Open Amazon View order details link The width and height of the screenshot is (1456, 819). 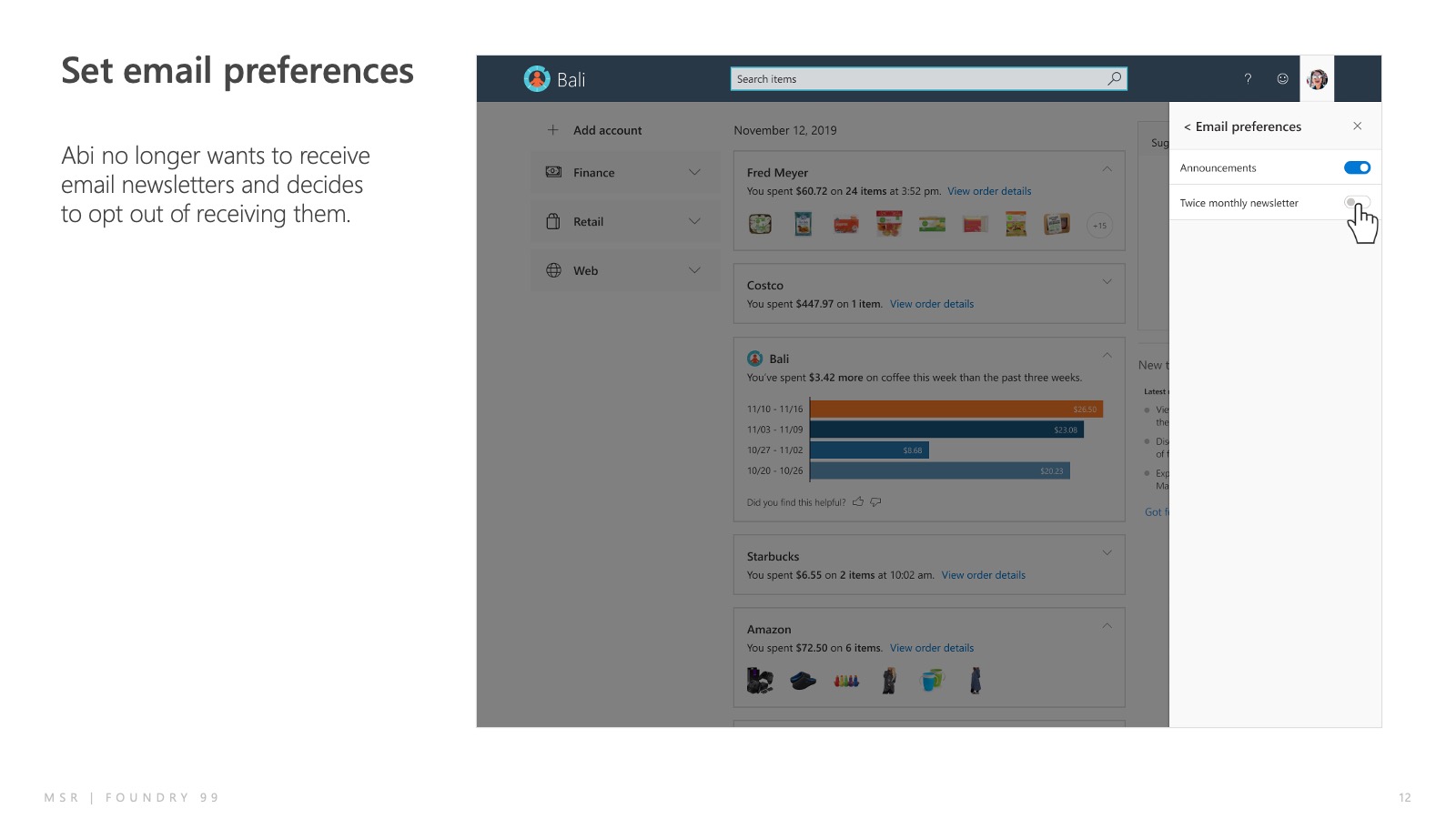(931, 649)
